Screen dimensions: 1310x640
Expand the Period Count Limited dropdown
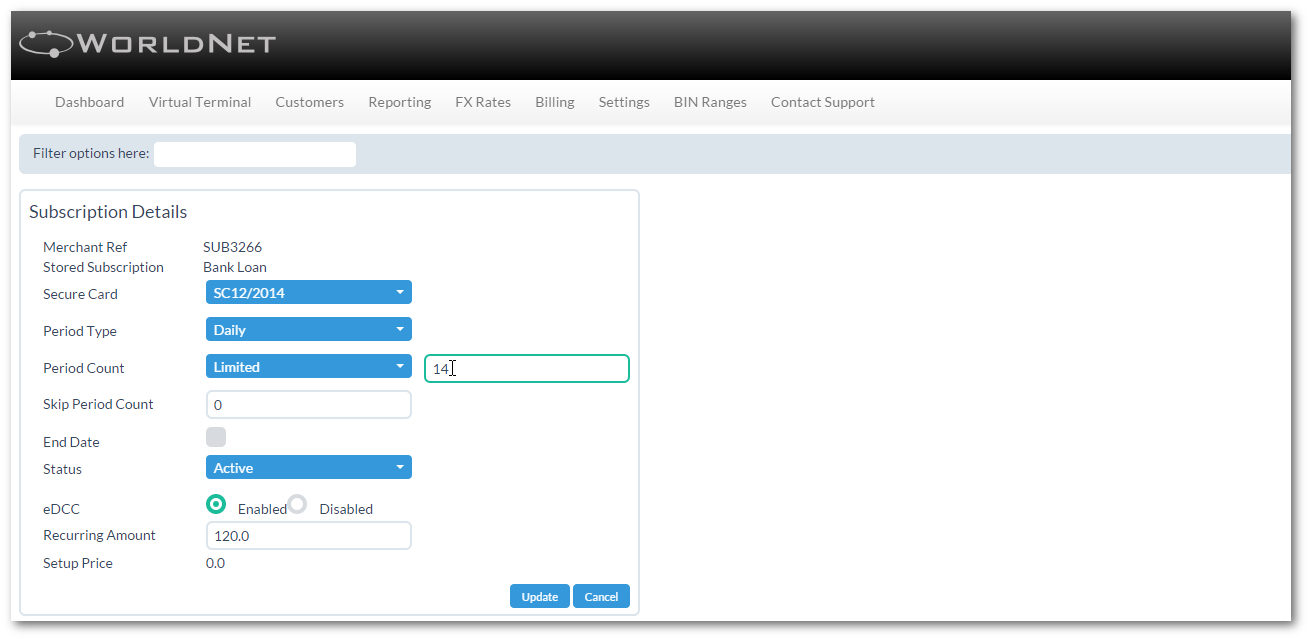point(308,367)
